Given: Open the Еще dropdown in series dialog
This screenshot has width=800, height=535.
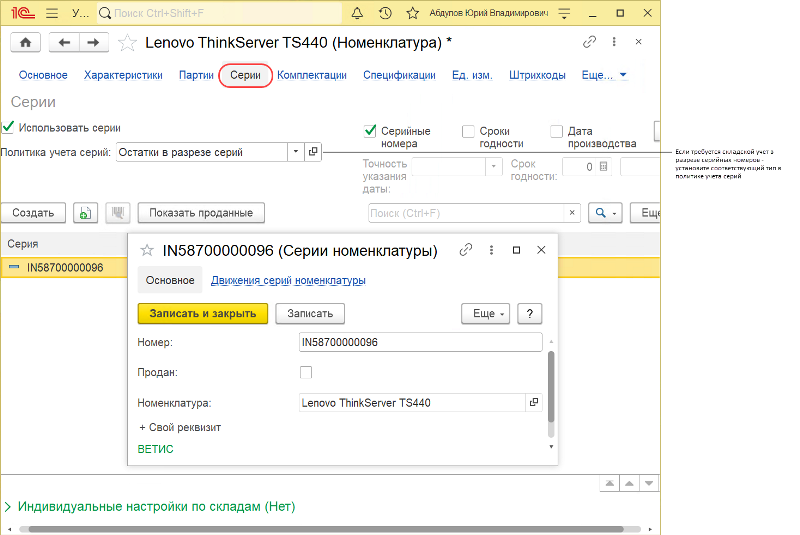Looking at the screenshot, I should pos(488,313).
